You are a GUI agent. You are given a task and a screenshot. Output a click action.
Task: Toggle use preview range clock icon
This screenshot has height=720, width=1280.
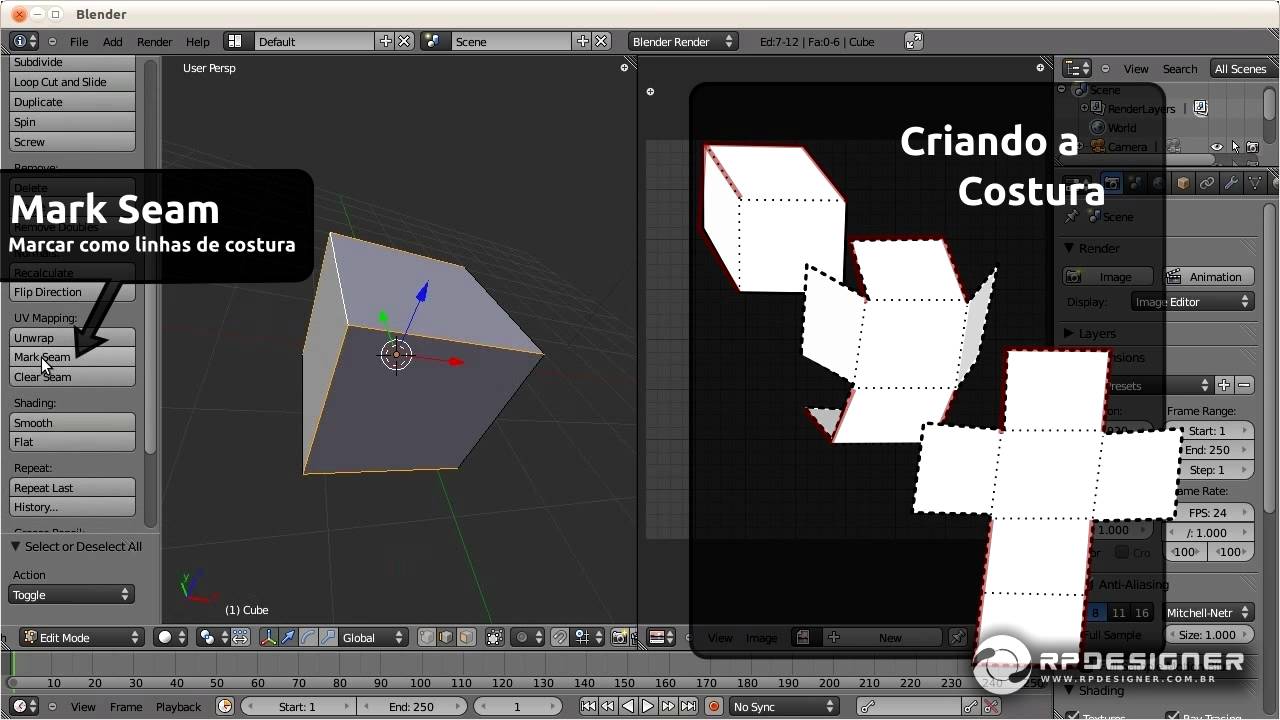225,706
